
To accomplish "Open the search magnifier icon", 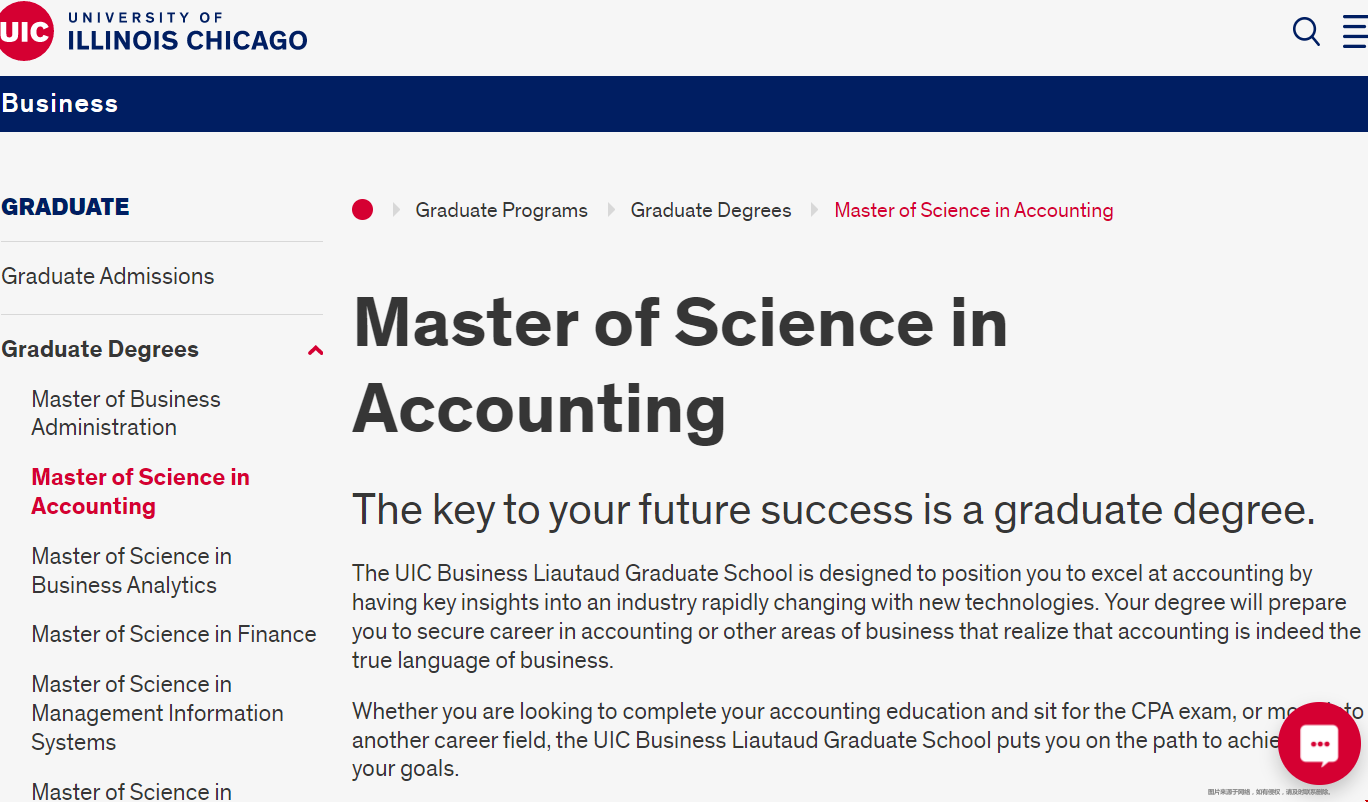I will [x=1306, y=31].
